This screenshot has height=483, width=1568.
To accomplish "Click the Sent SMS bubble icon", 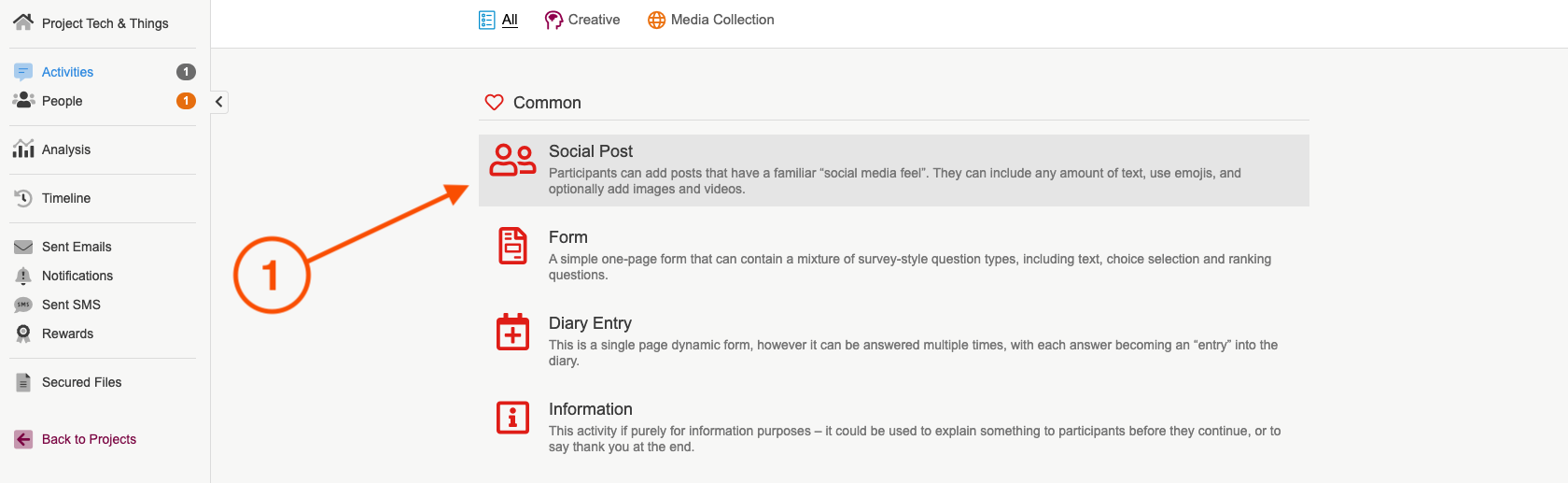I will pyautogui.click(x=23, y=305).
